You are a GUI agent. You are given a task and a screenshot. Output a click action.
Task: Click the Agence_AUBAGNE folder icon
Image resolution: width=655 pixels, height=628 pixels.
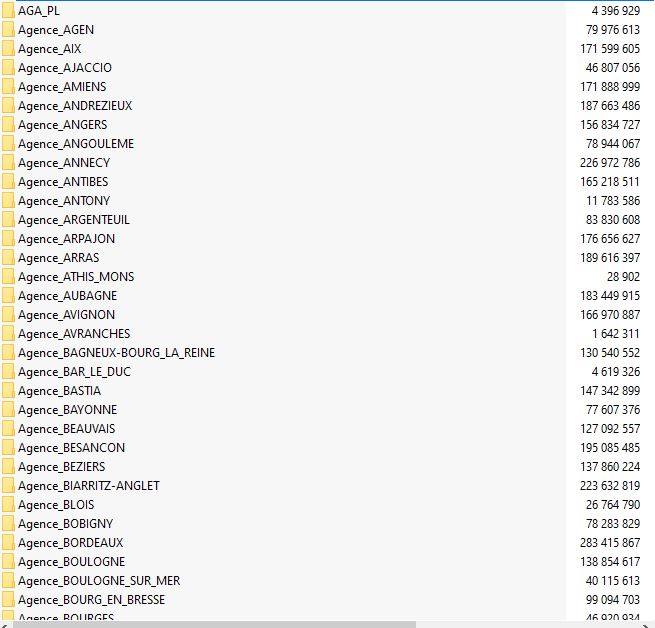[8, 296]
